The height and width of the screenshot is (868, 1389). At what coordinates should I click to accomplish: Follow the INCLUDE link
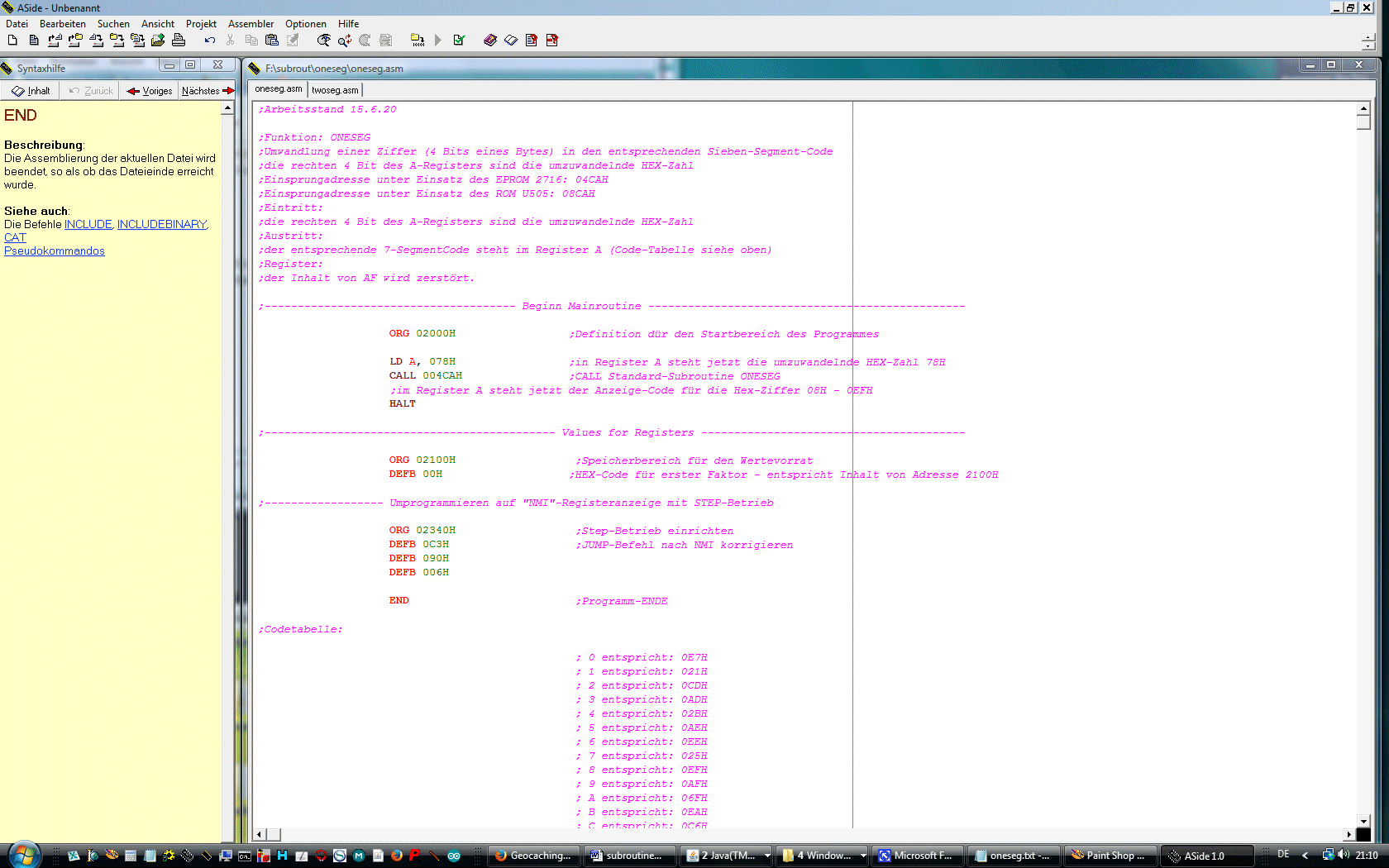[88, 224]
